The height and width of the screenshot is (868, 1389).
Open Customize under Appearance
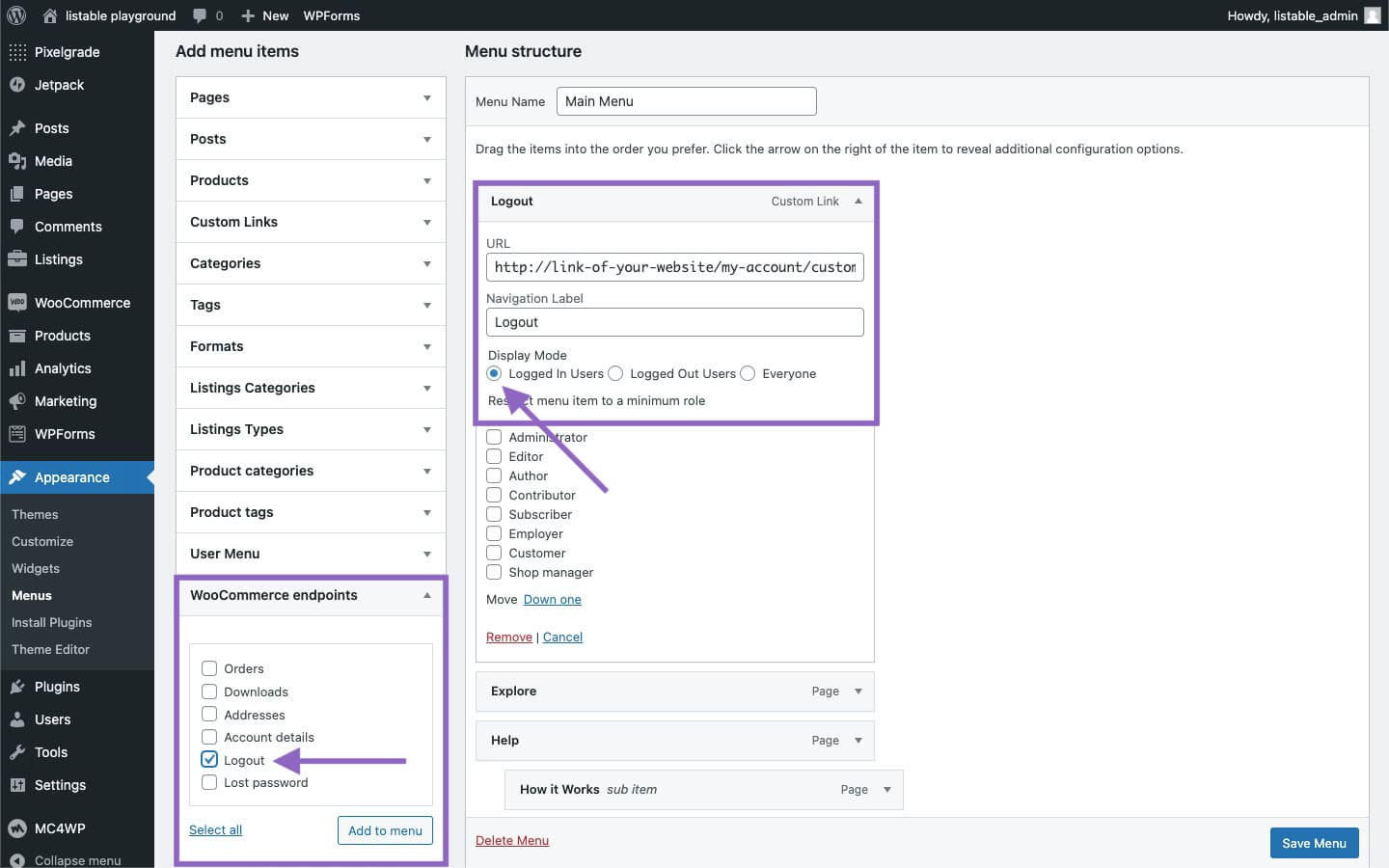[x=42, y=541]
